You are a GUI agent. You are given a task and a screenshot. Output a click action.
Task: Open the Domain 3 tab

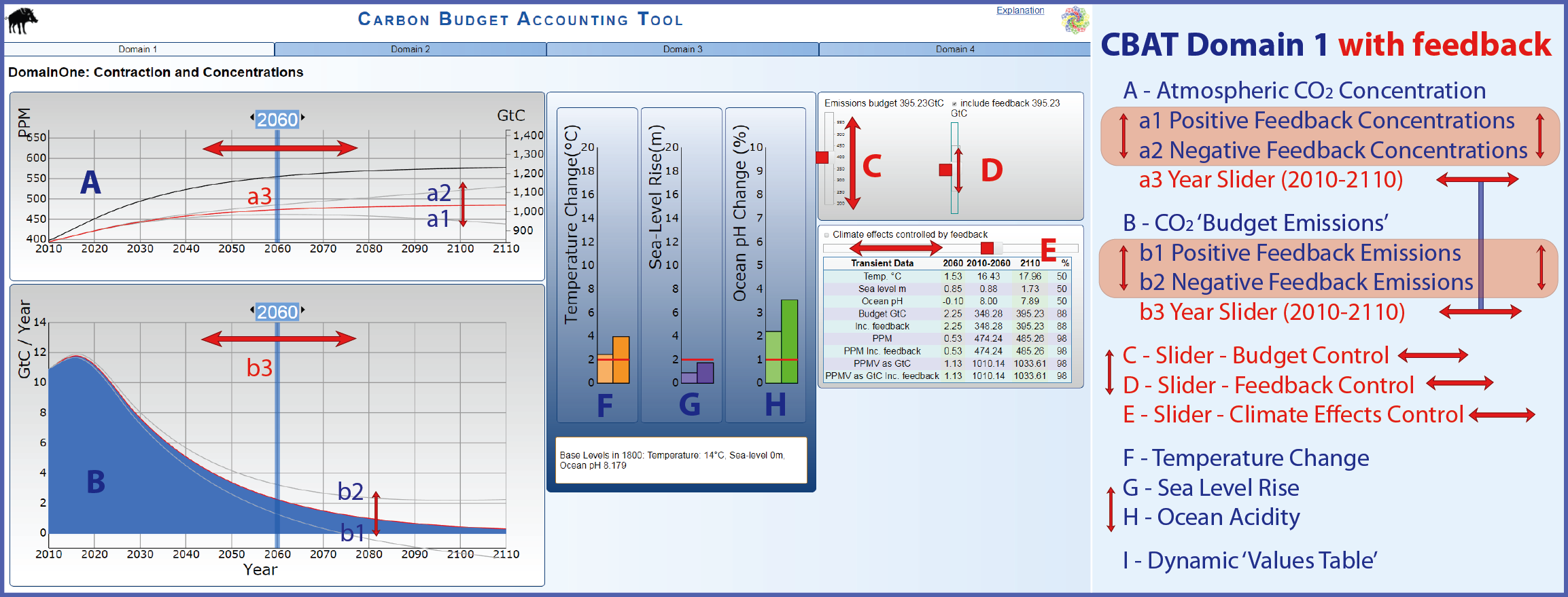(x=682, y=49)
